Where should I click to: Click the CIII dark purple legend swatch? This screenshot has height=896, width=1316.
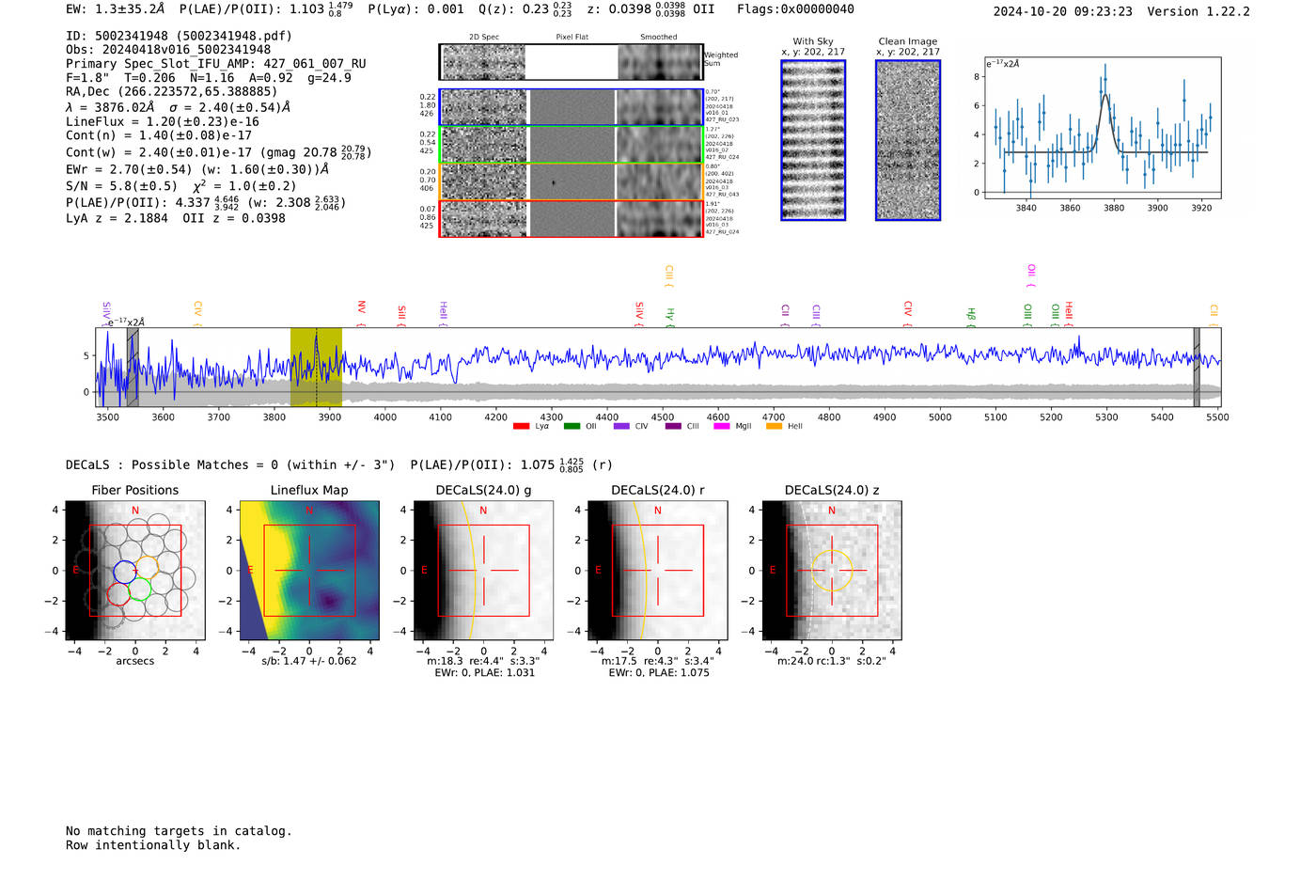(x=673, y=427)
